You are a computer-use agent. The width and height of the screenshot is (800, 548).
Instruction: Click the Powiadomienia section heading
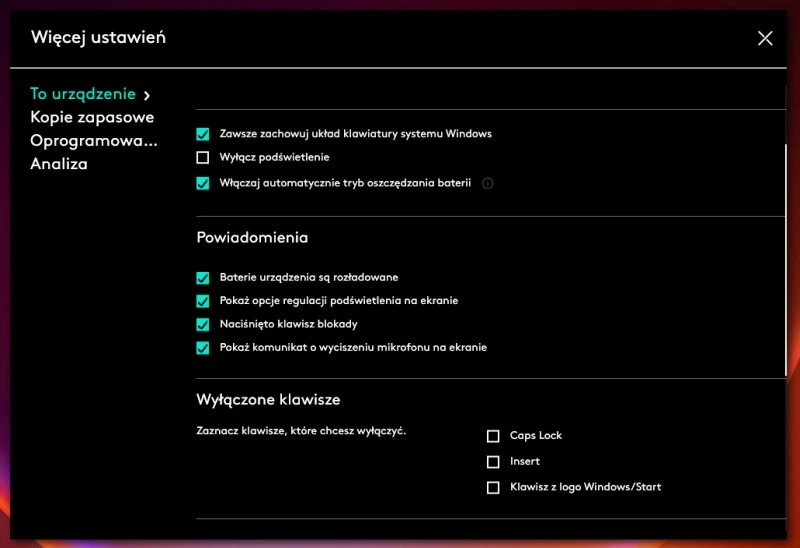(x=252, y=238)
